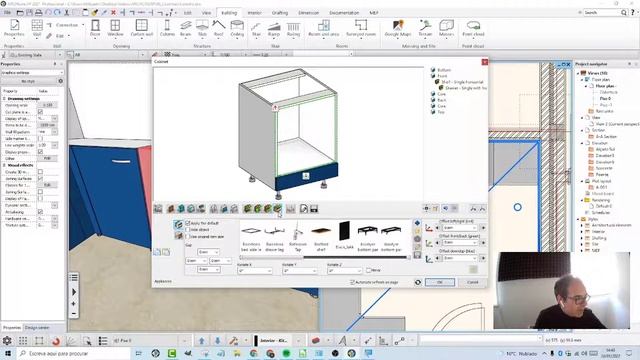This screenshot has height=360, width=640.
Task: Pick the Curtain wall tool
Action: point(142,28)
